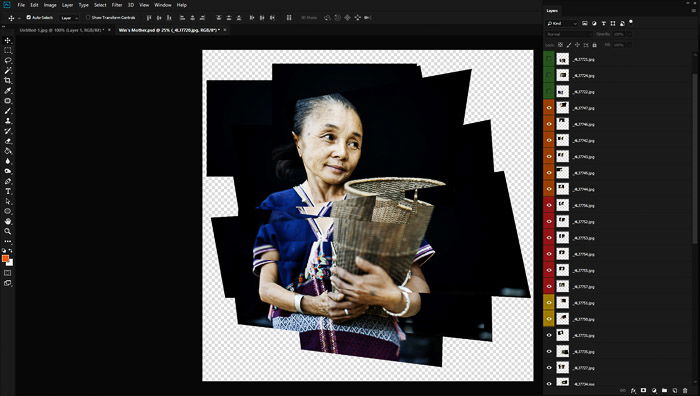Open the background white color swatch

[x=10, y=263]
